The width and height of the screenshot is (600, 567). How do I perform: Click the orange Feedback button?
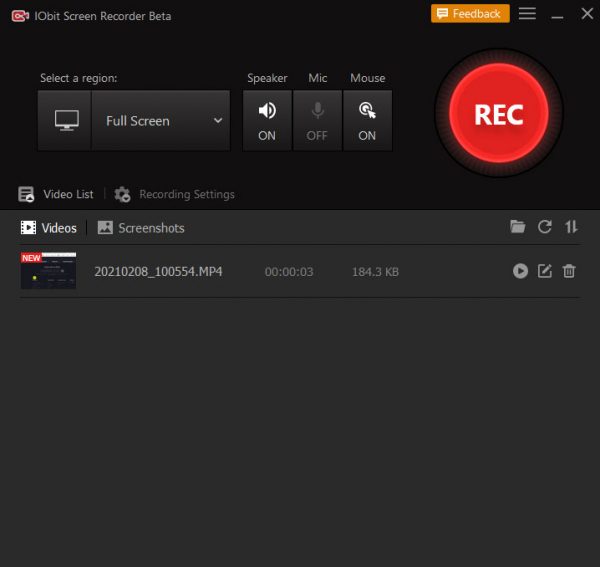[470, 14]
